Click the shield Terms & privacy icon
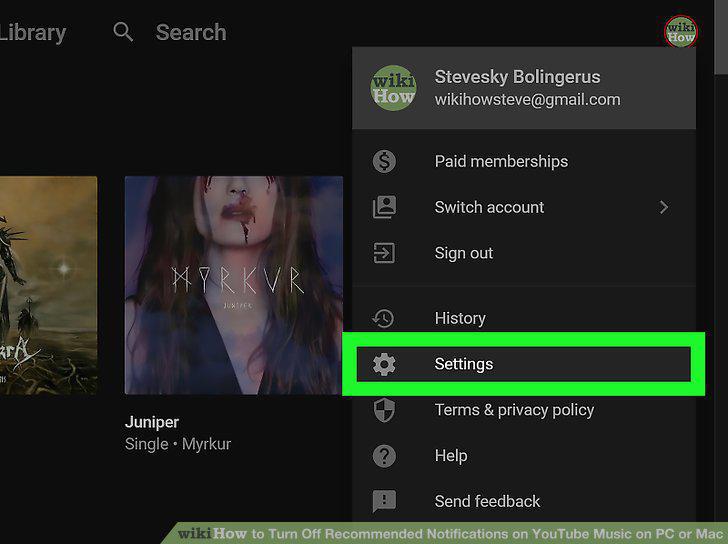The width and height of the screenshot is (728, 544). tap(384, 410)
